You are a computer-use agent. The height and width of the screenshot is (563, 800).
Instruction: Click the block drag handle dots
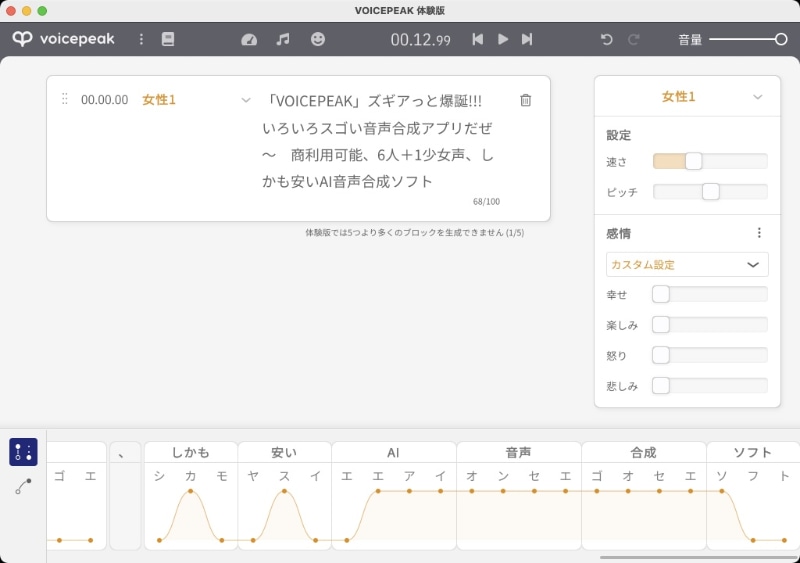click(65, 99)
